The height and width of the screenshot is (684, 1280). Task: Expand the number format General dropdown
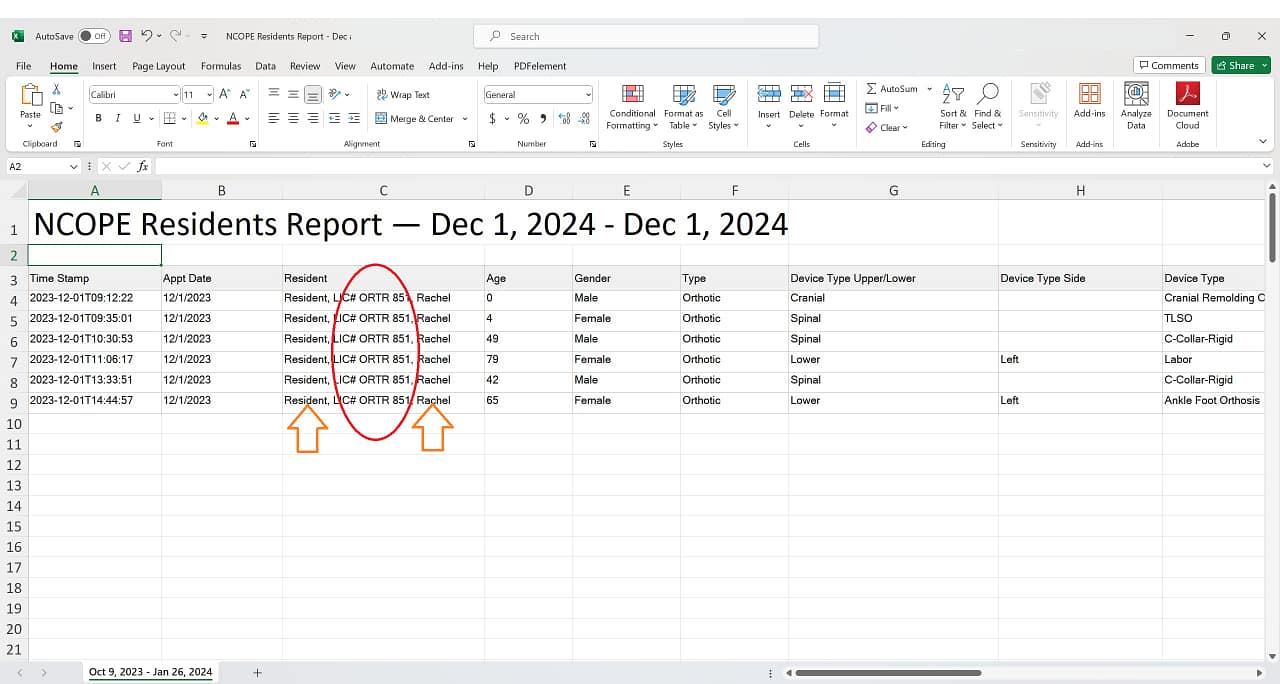[588, 95]
